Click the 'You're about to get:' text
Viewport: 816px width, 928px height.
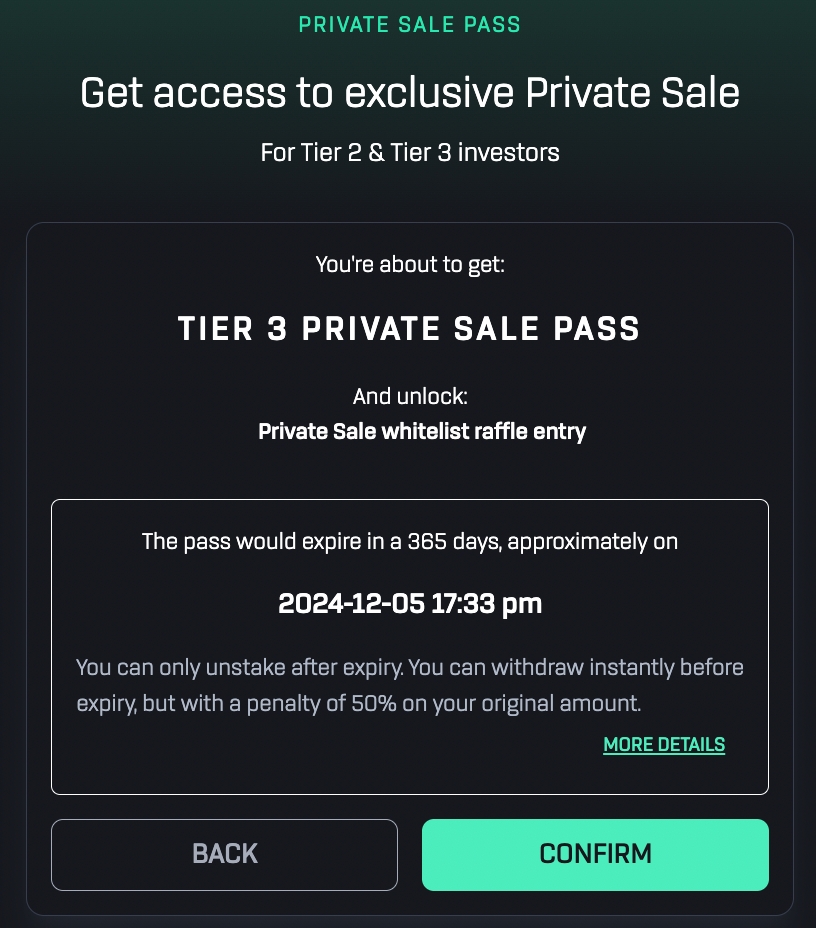pyautogui.click(x=410, y=265)
